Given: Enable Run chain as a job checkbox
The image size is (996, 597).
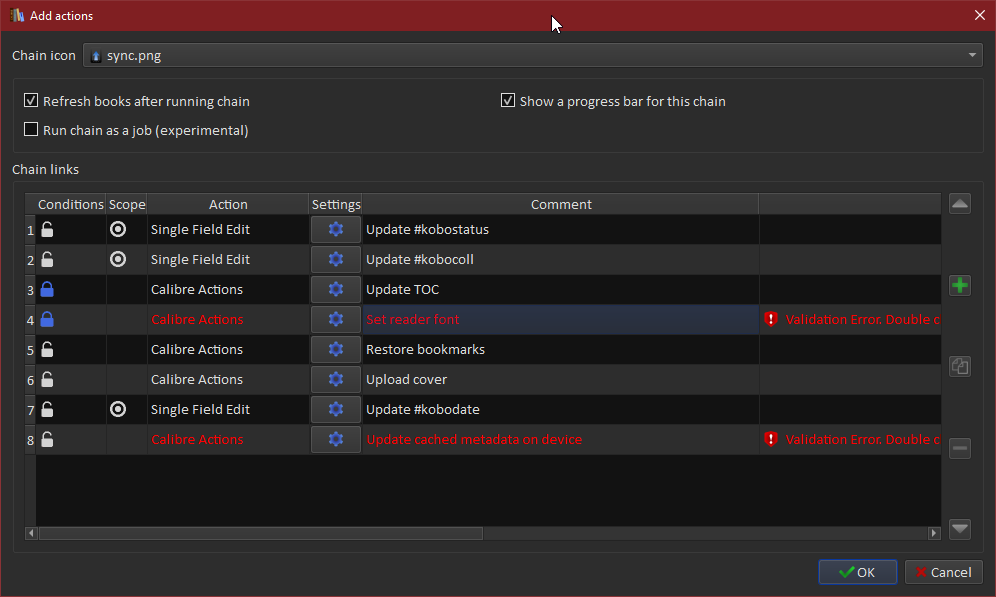Looking at the screenshot, I should point(32,130).
